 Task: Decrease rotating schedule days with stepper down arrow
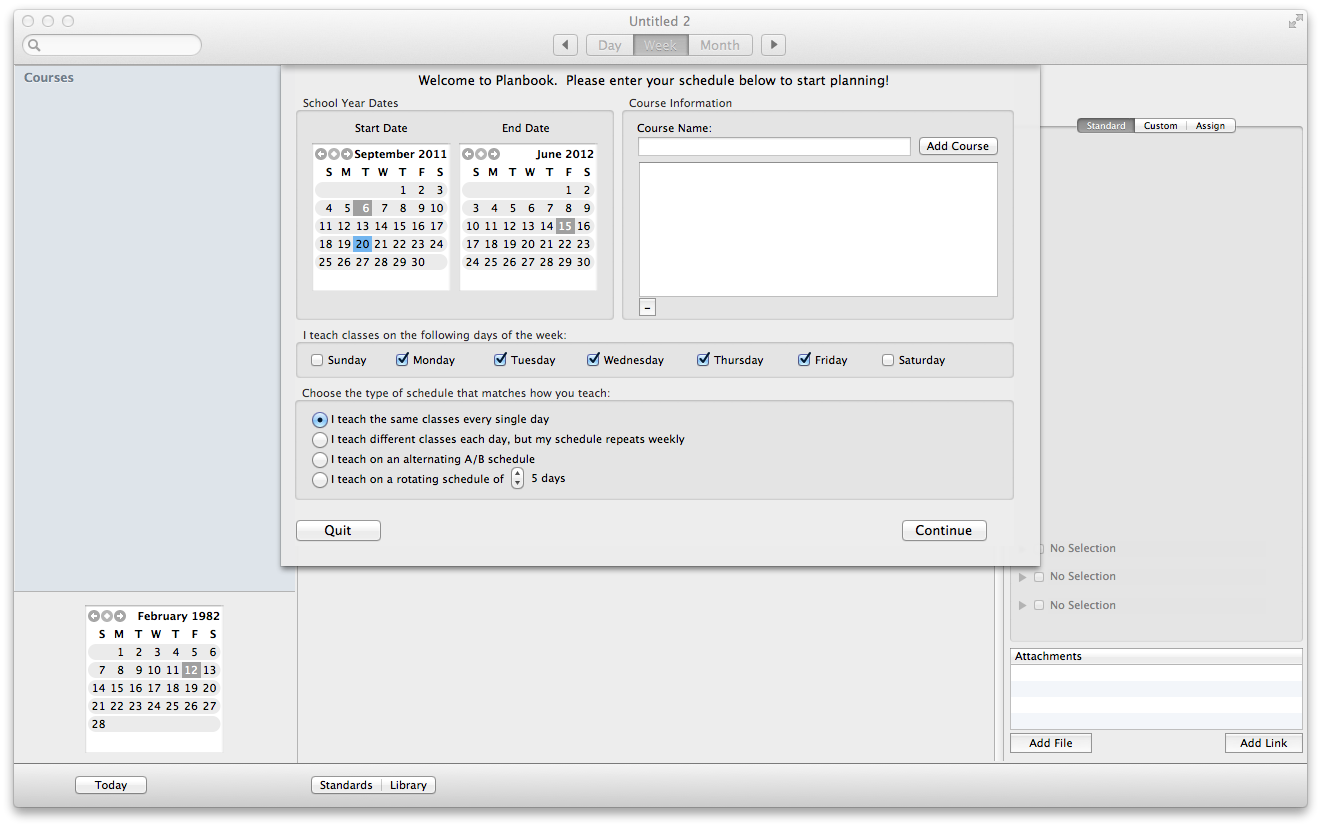[x=517, y=484]
